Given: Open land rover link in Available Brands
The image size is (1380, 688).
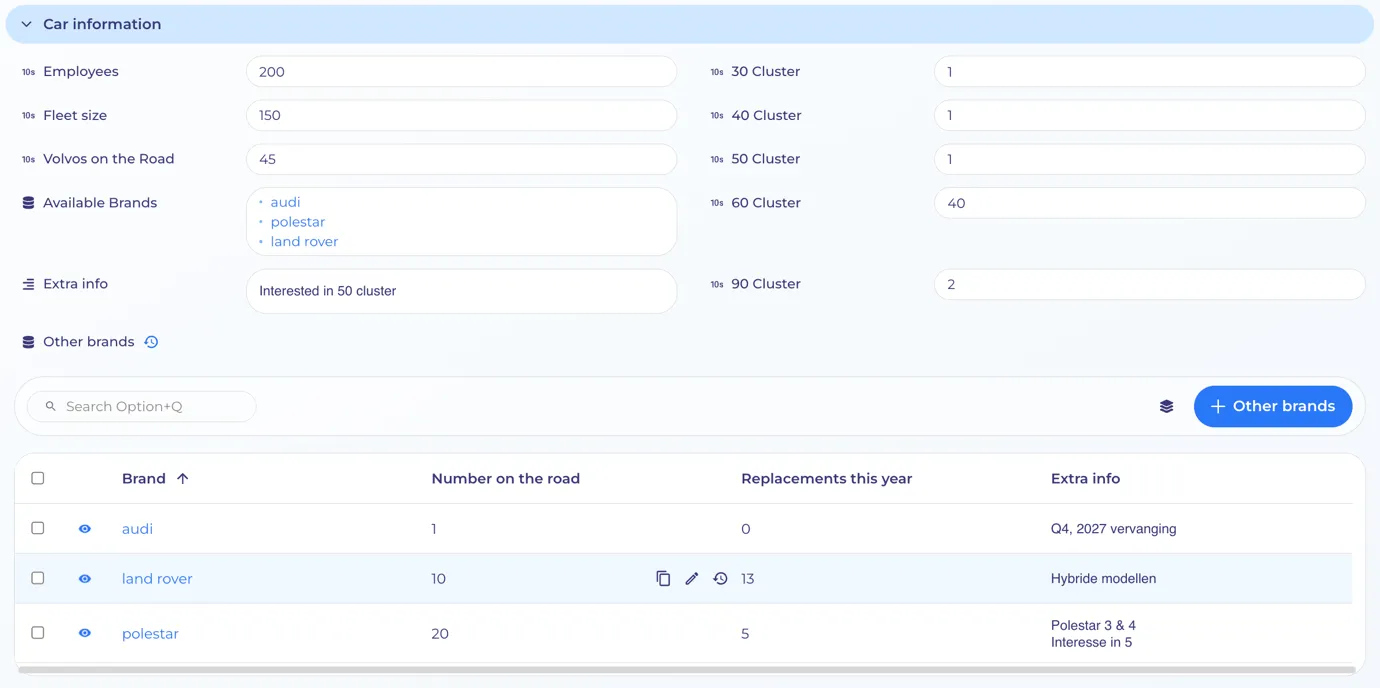Looking at the screenshot, I should point(304,241).
